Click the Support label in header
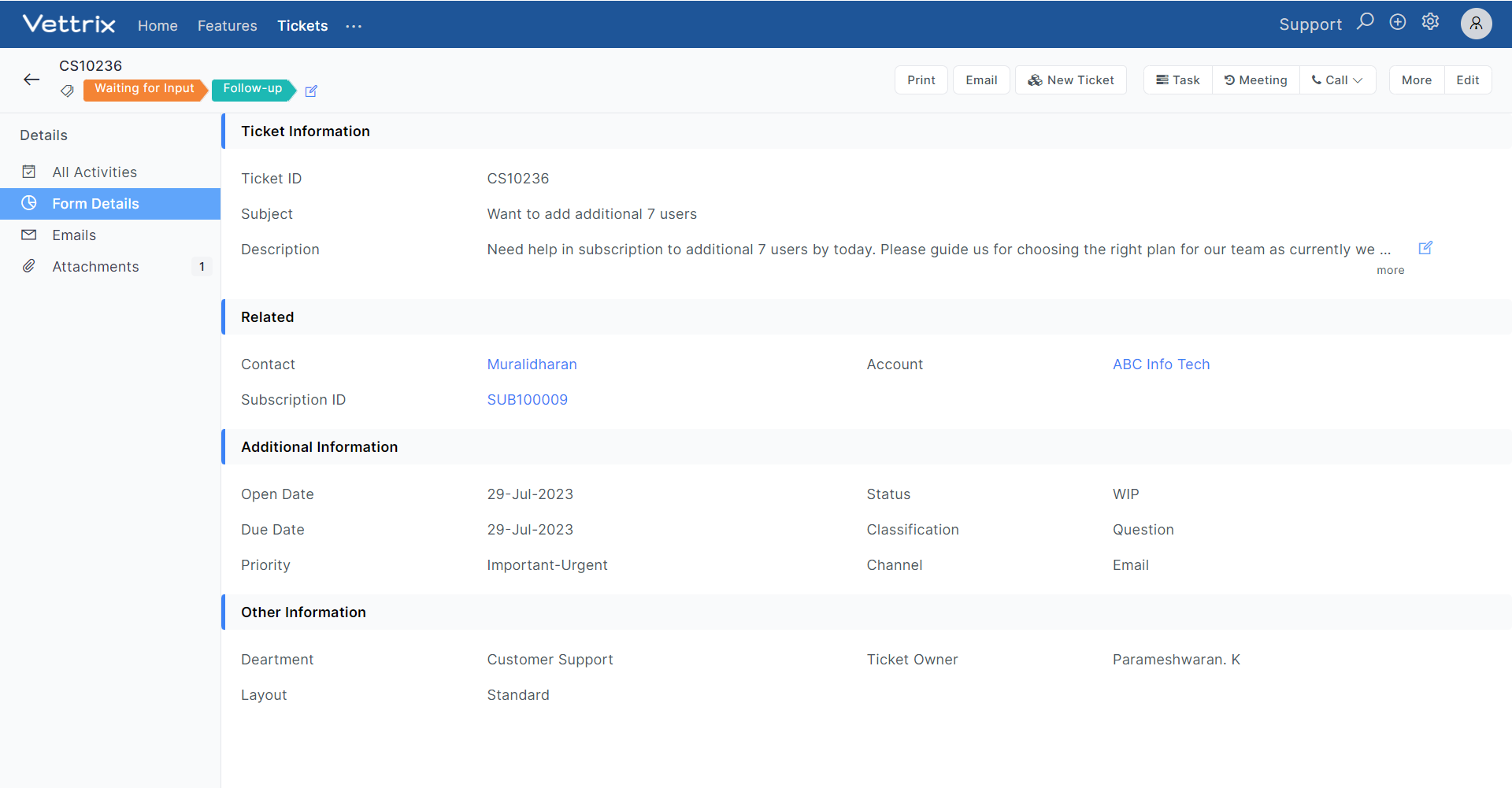The image size is (1512, 788). (x=1310, y=24)
